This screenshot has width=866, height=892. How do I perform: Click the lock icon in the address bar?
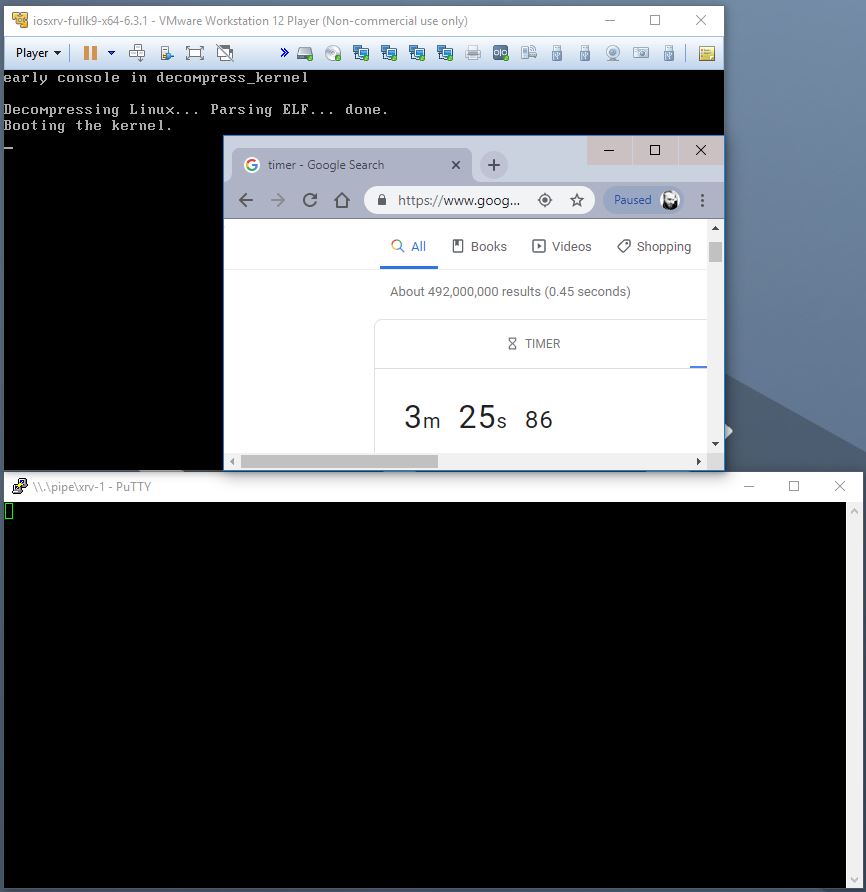(382, 200)
